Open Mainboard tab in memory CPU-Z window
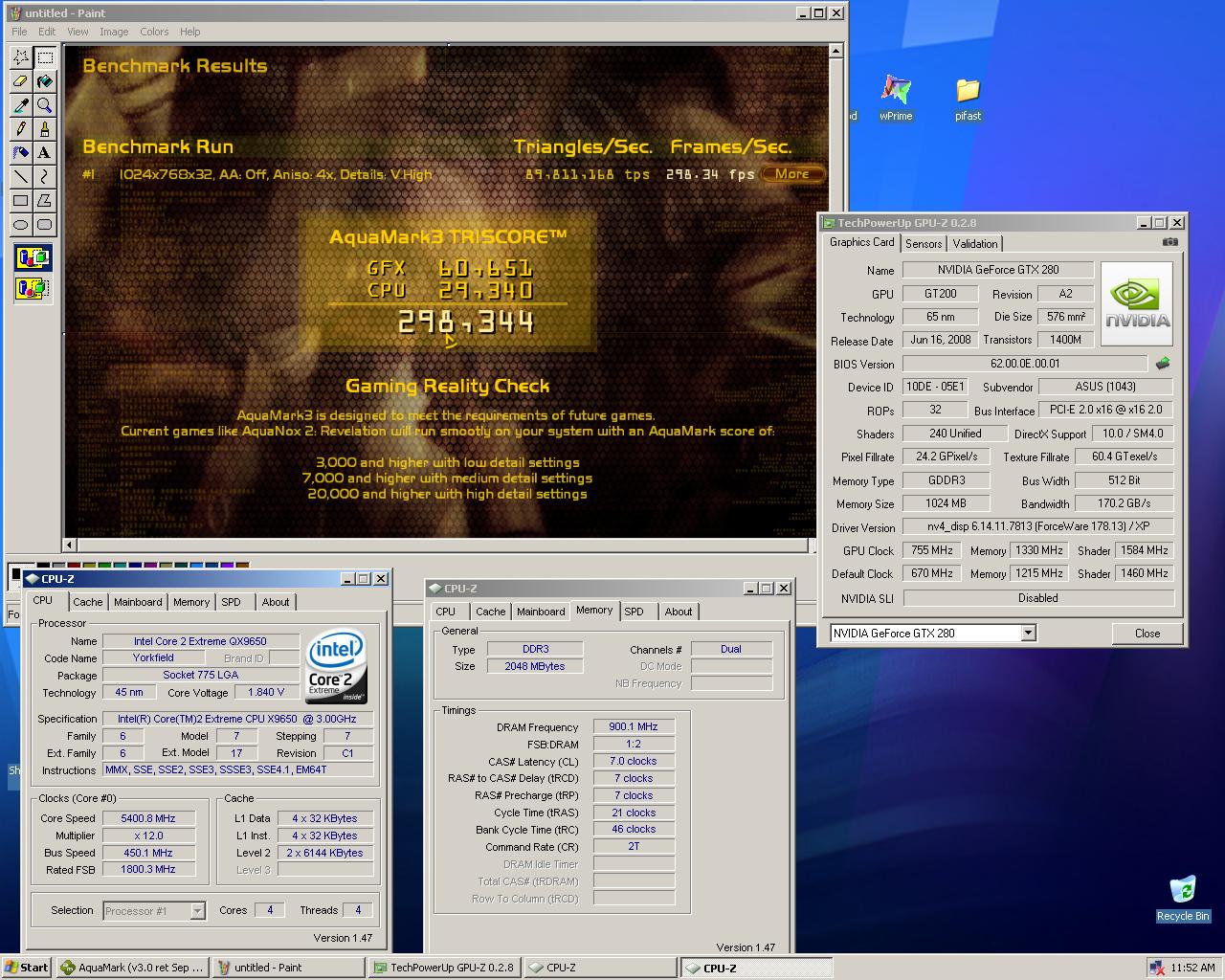 point(541,612)
